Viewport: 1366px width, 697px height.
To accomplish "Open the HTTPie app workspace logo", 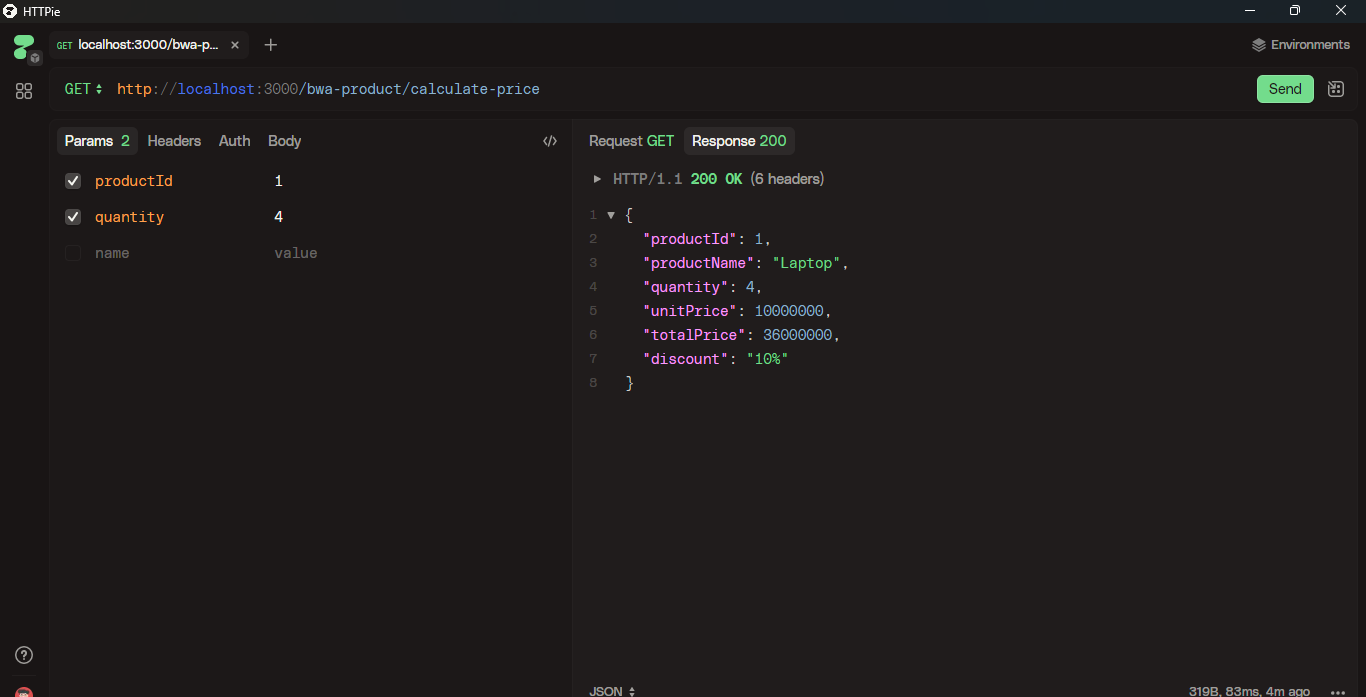I will (22, 45).
